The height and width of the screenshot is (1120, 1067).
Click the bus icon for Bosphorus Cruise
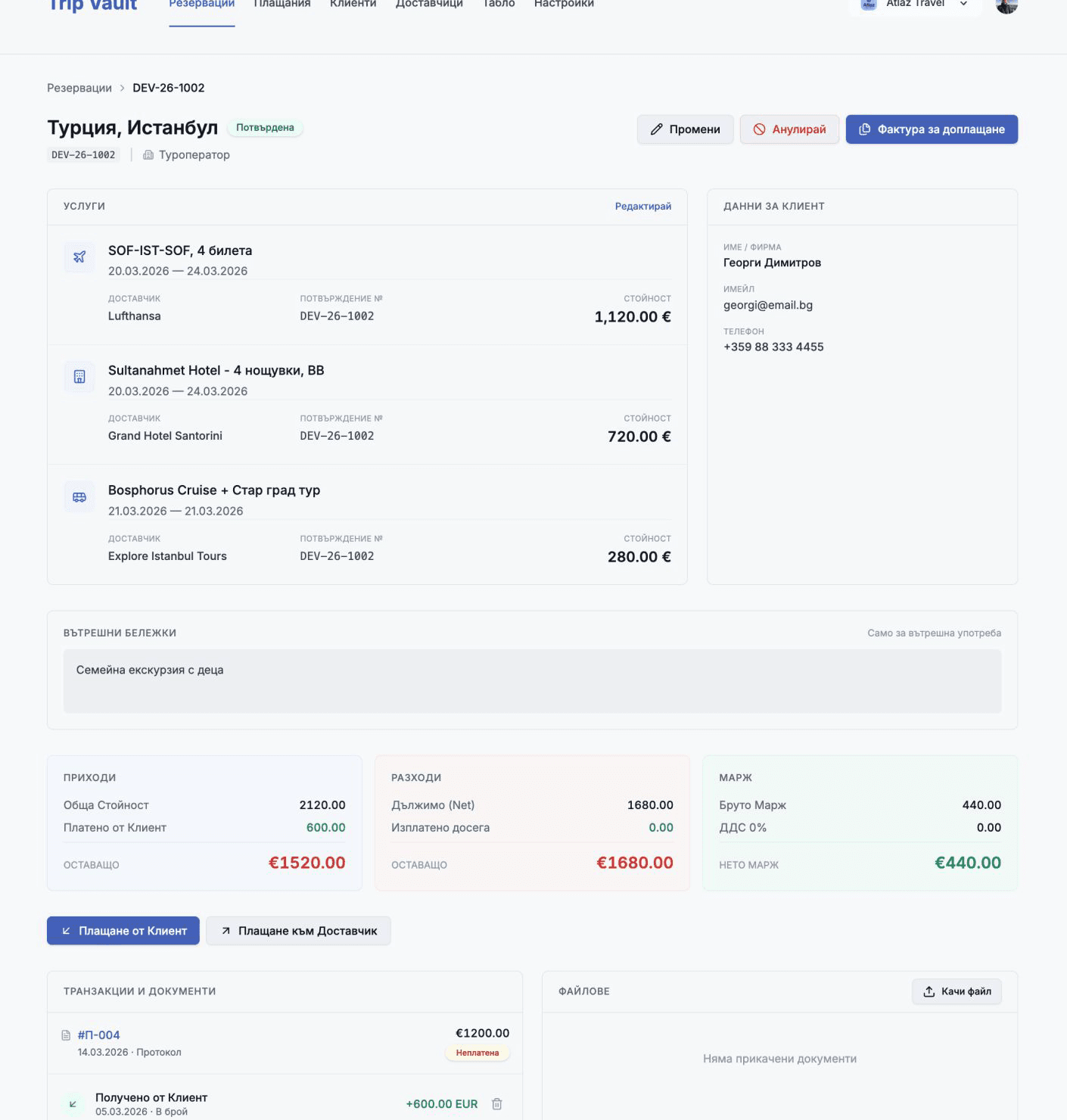[79, 497]
